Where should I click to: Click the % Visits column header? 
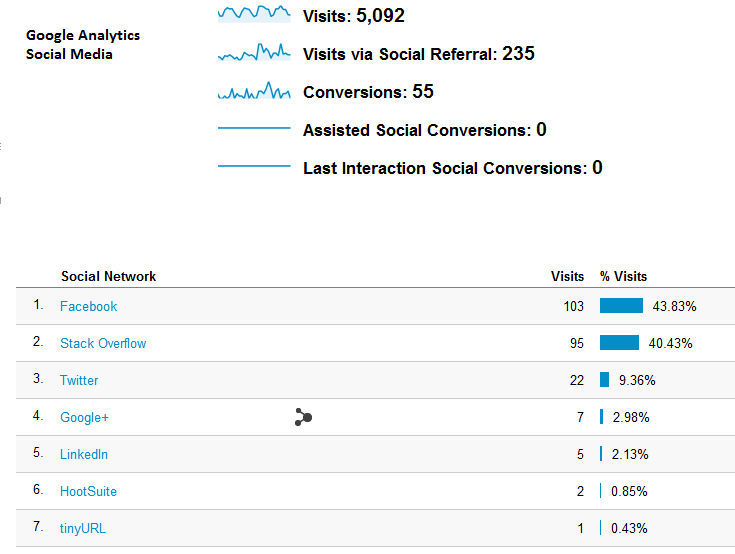(x=623, y=277)
